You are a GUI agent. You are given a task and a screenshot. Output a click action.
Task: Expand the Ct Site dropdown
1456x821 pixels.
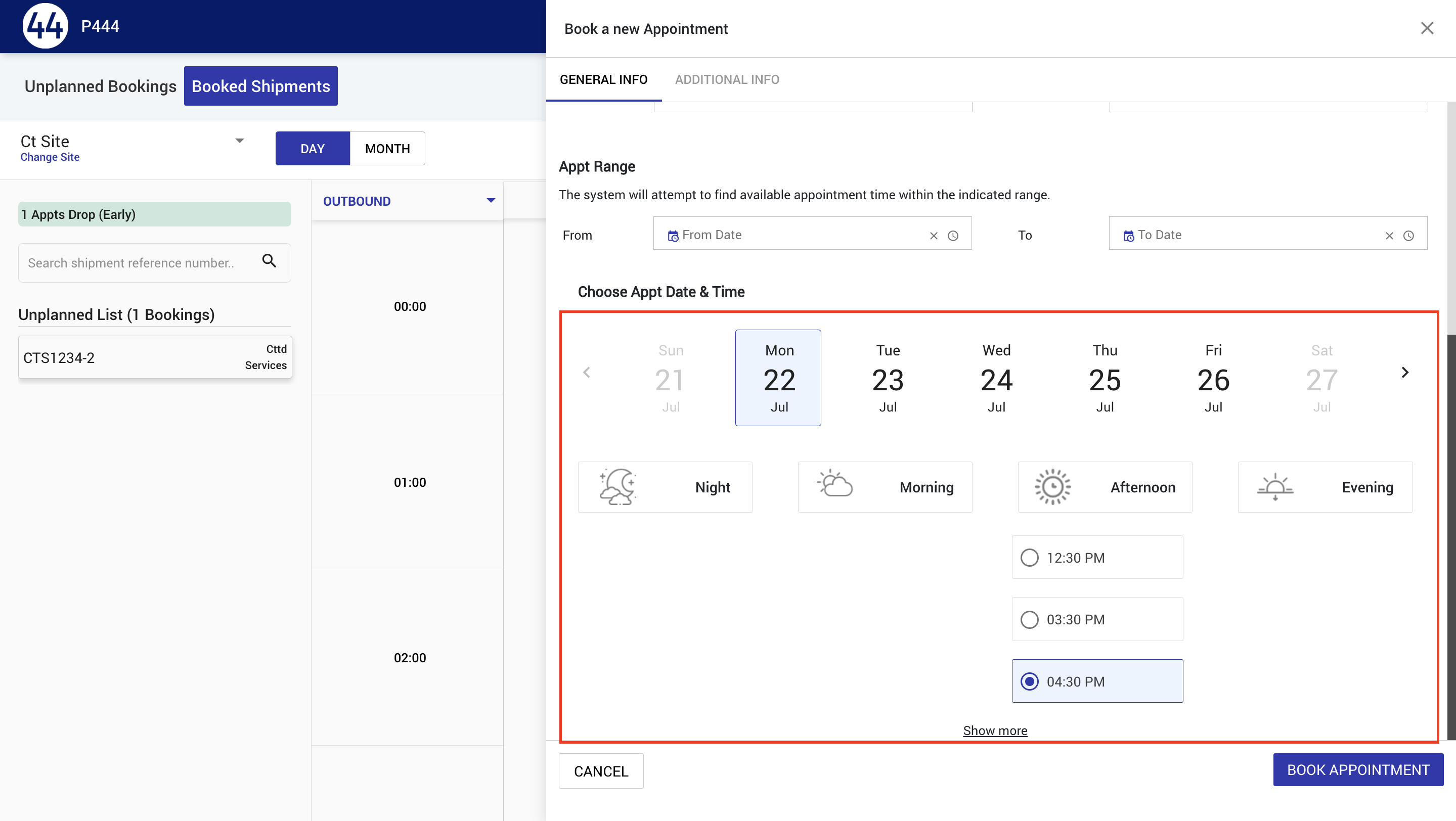click(x=240, y=141)
